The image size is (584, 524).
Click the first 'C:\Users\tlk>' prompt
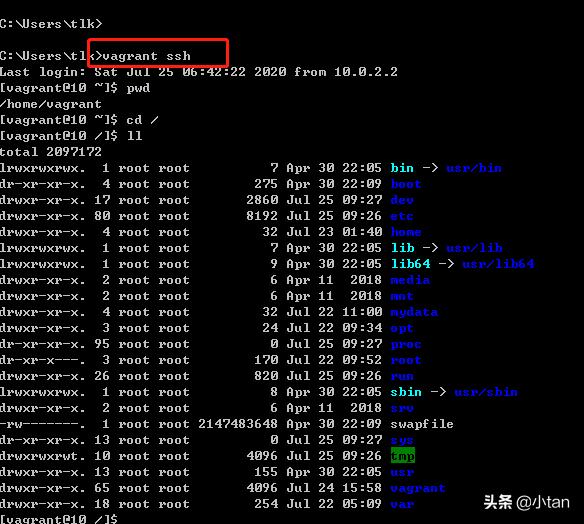pyautogui.click(x=51, y=24)
